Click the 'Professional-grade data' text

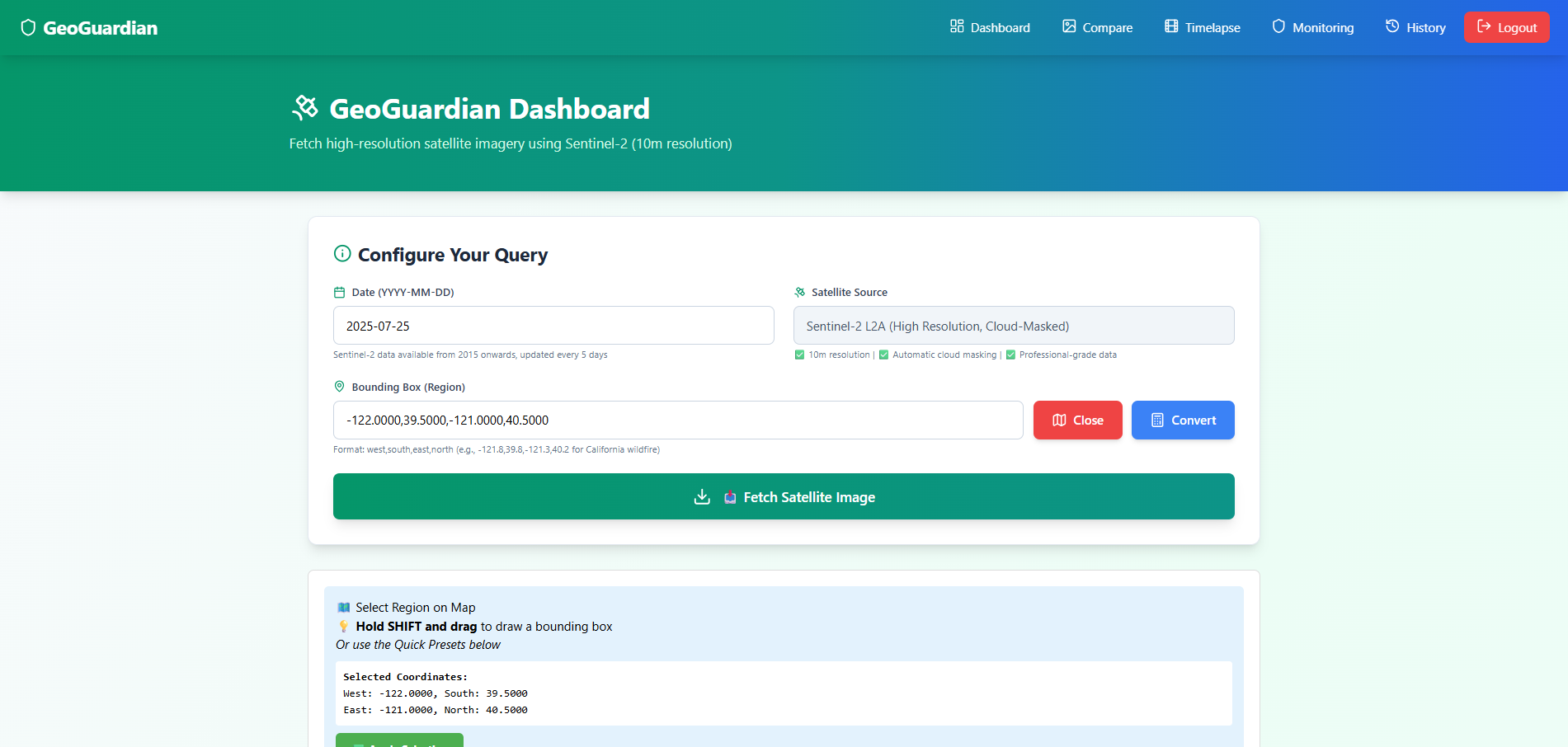(x=1068, y=355)
